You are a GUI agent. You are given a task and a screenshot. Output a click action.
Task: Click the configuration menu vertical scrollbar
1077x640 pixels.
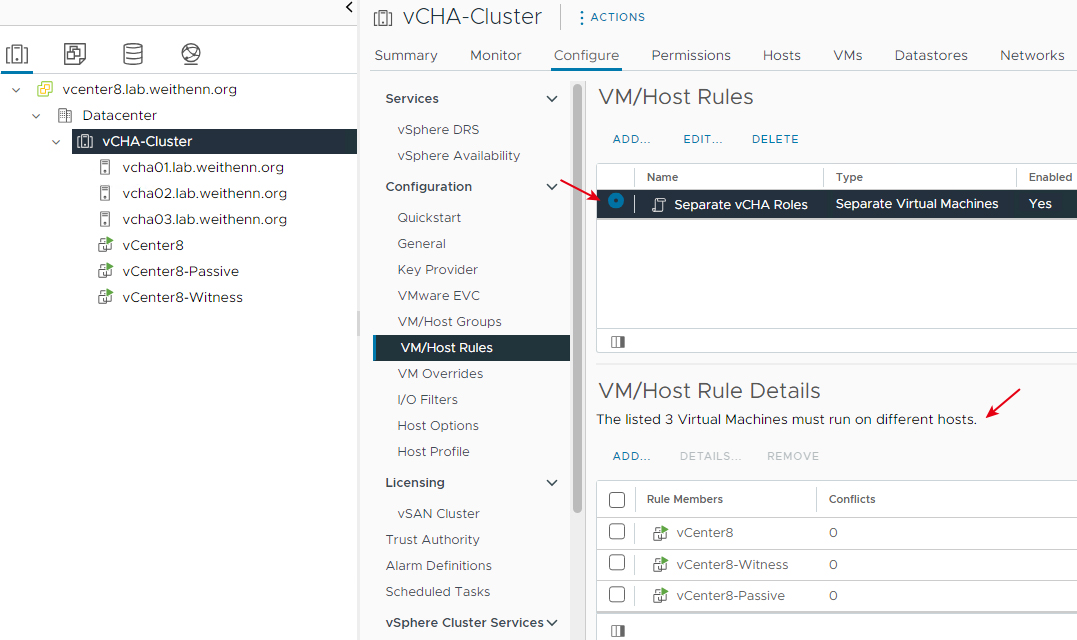tap(577, 297)
